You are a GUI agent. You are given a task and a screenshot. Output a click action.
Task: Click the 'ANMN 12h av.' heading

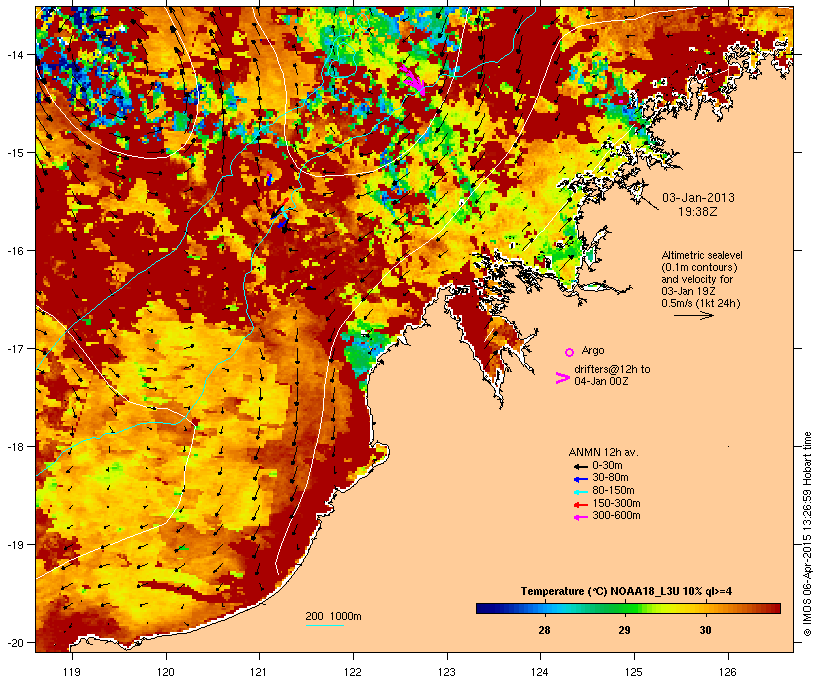[603, 452]
